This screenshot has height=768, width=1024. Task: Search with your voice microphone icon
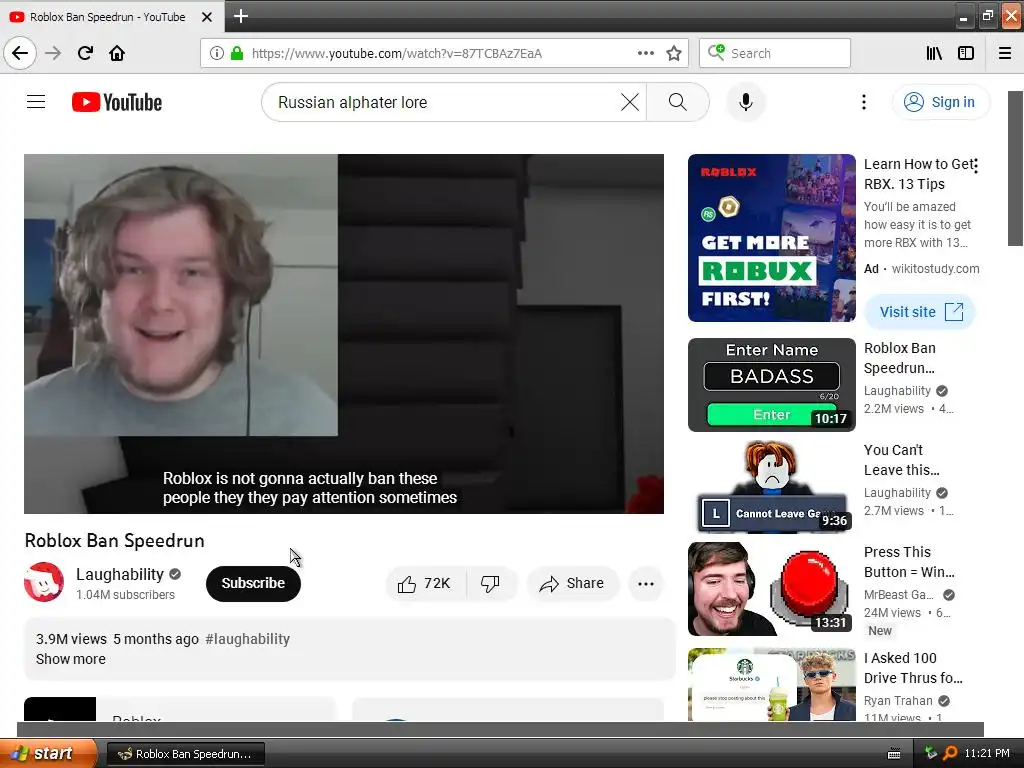tap(745, 102)
